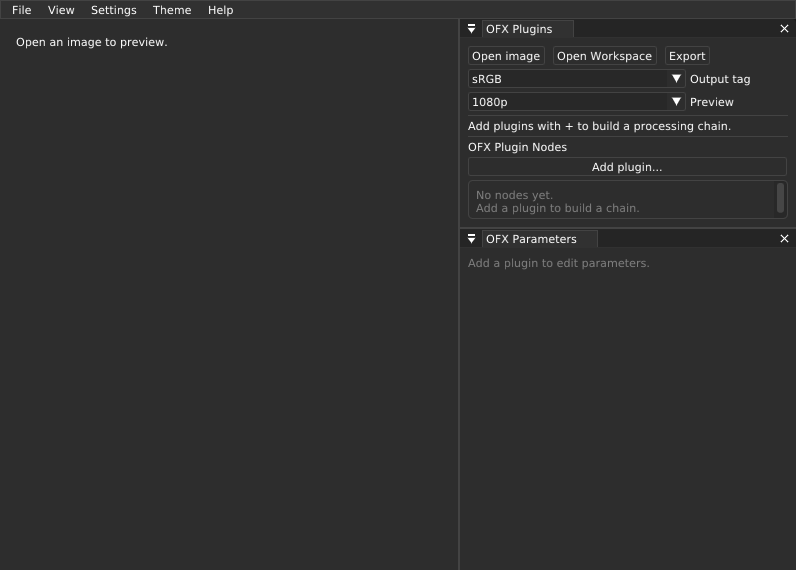Click the Add plugin... button

pos(627,167)
